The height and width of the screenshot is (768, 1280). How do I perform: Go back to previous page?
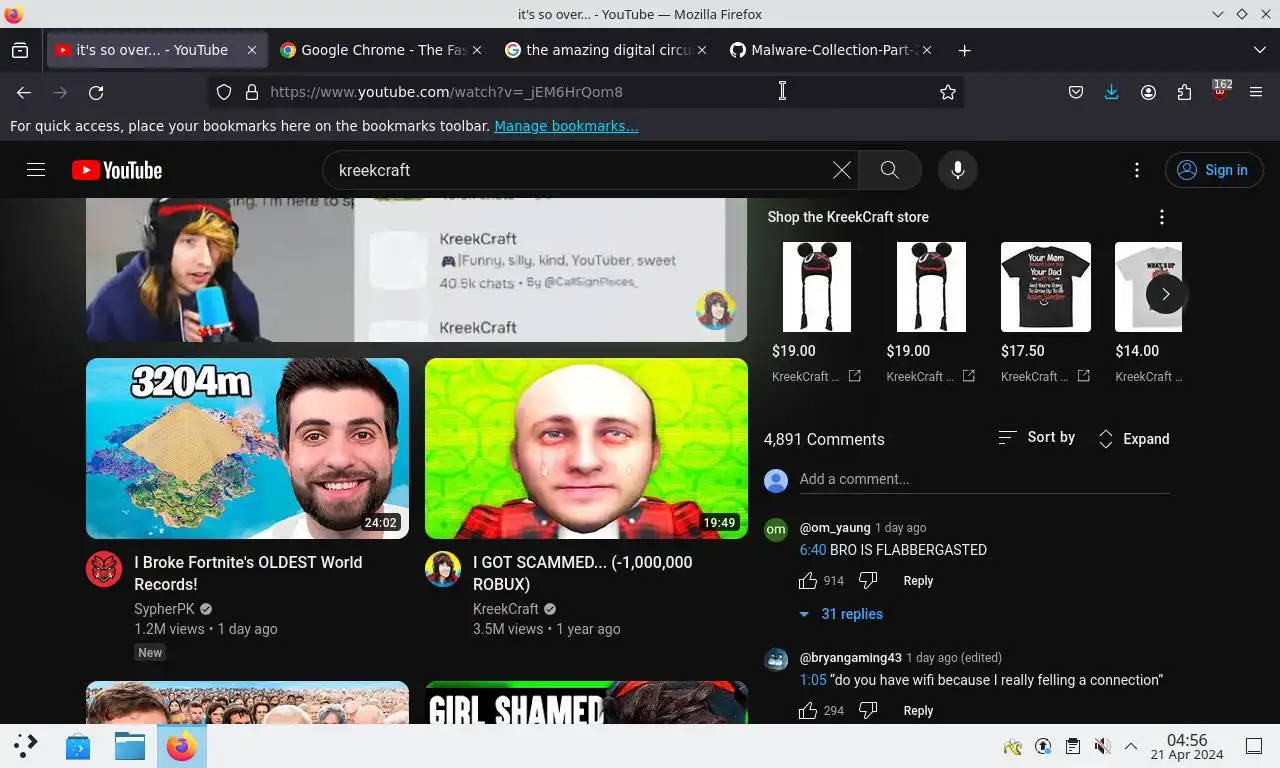(x=24, y=92)
